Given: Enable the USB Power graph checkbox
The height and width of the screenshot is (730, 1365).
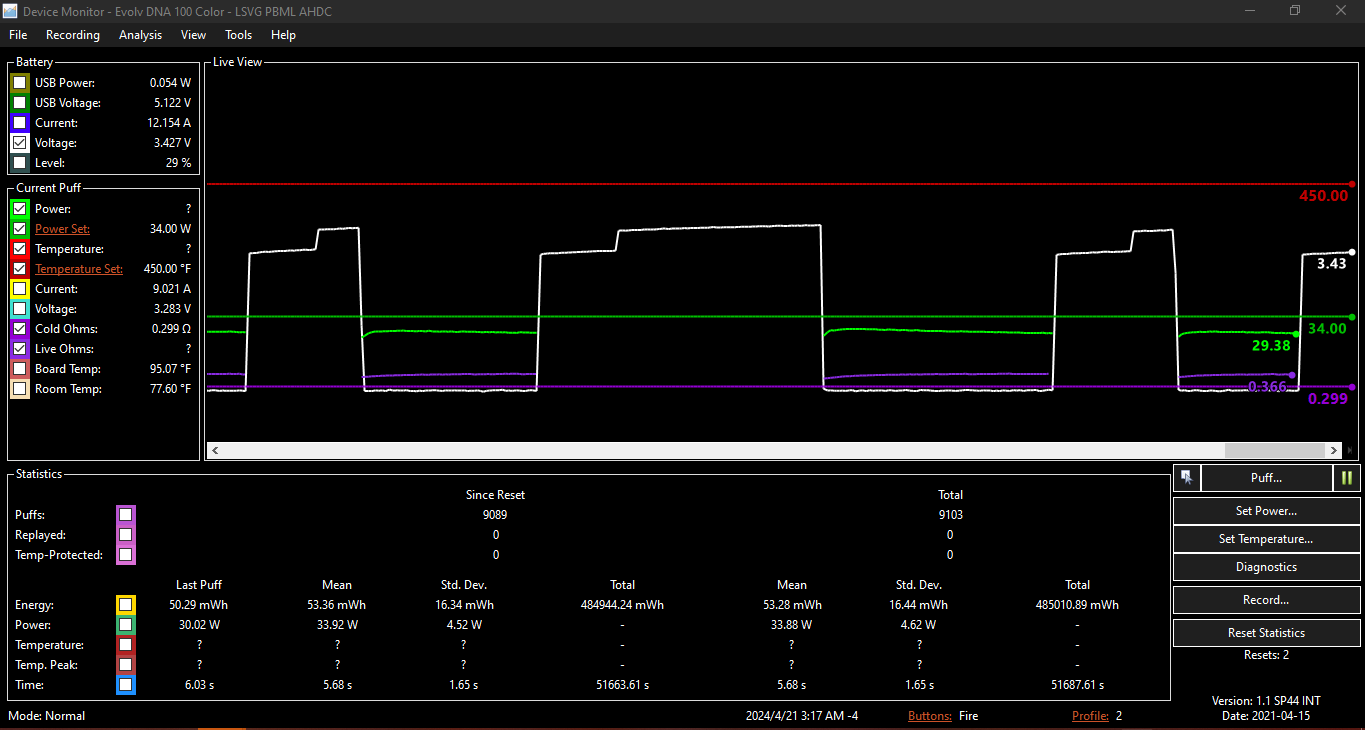Looking at the screenshot, I should click(x=20, y=83).
